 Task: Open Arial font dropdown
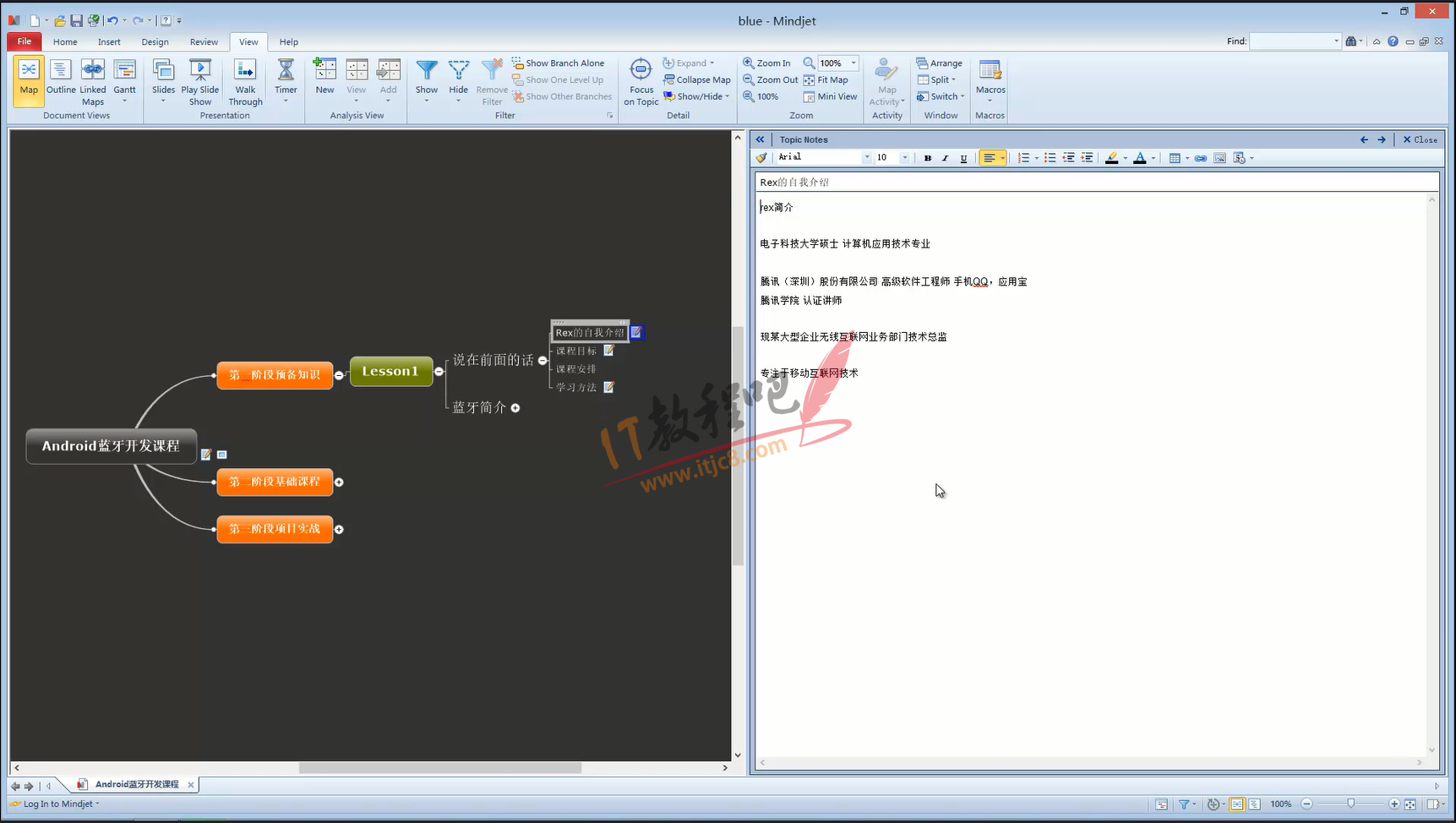pos(866,158)
